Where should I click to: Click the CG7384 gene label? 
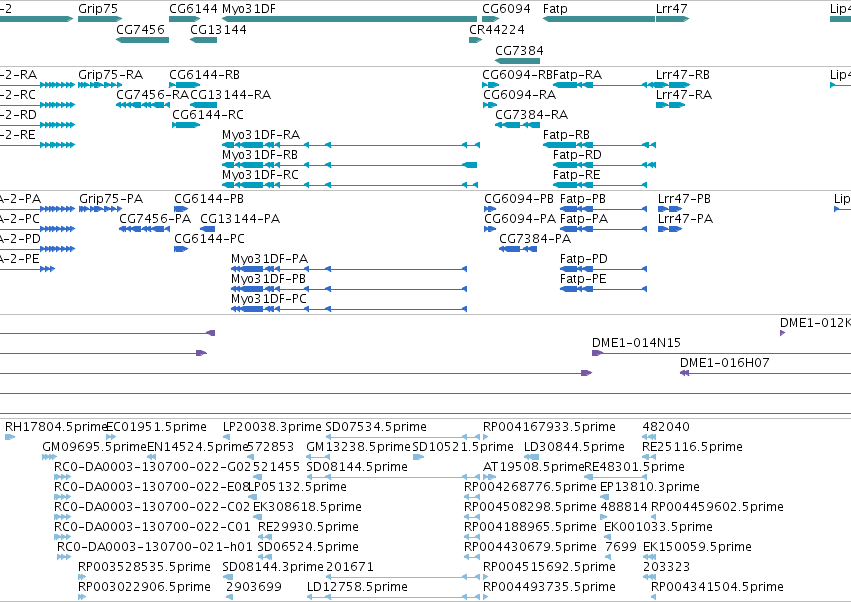click(519, 50)
